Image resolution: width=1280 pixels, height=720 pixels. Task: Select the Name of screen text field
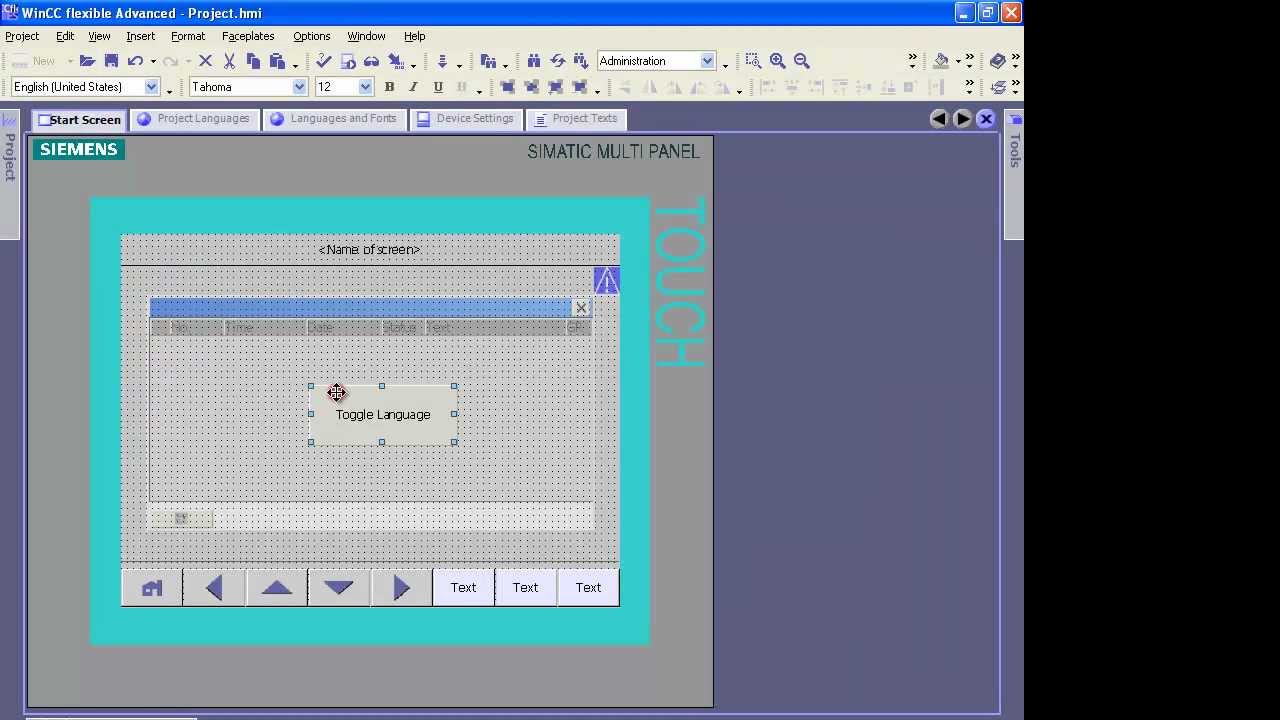(369, 249)
